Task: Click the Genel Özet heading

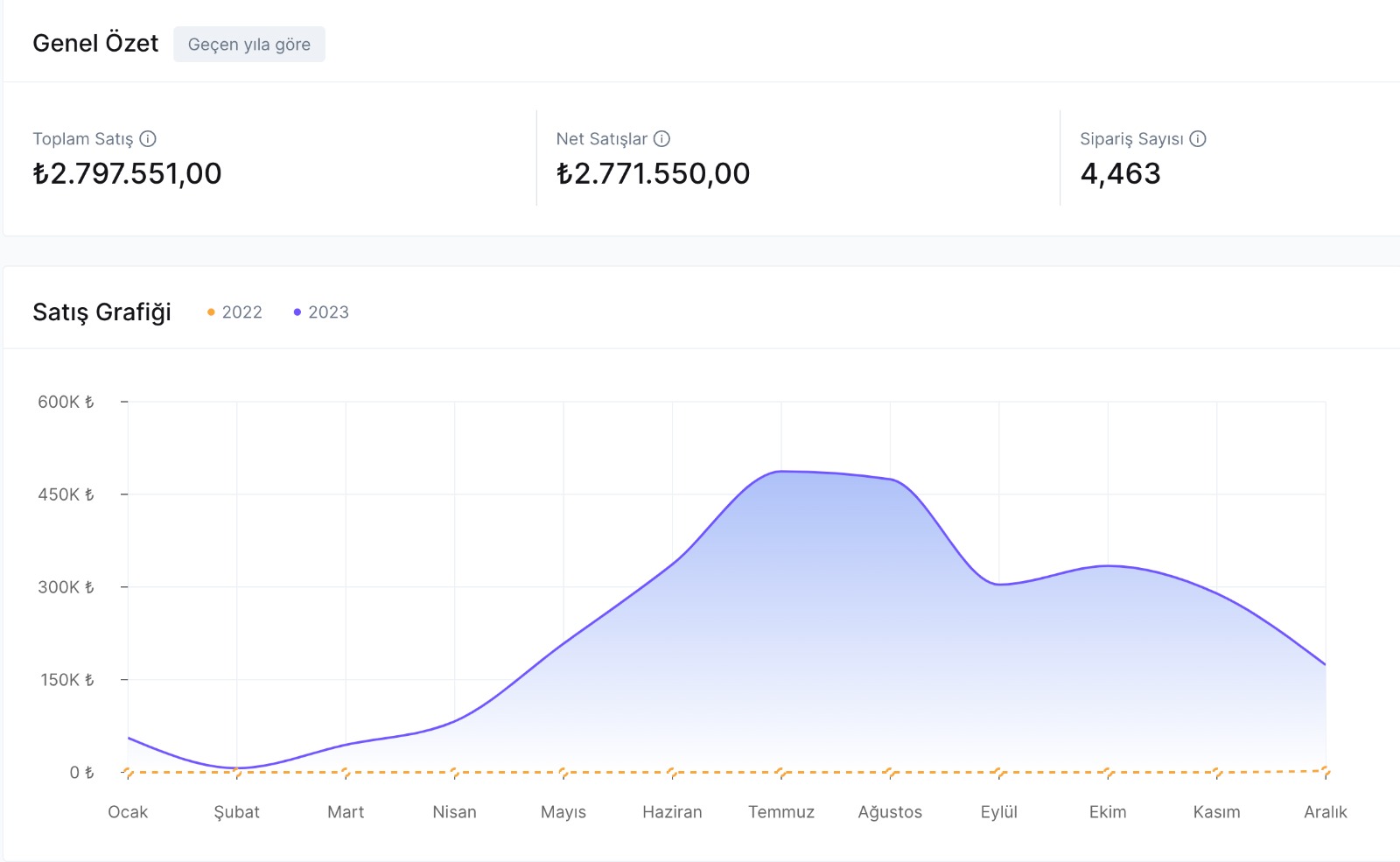Action: click(x=95, y=43)
